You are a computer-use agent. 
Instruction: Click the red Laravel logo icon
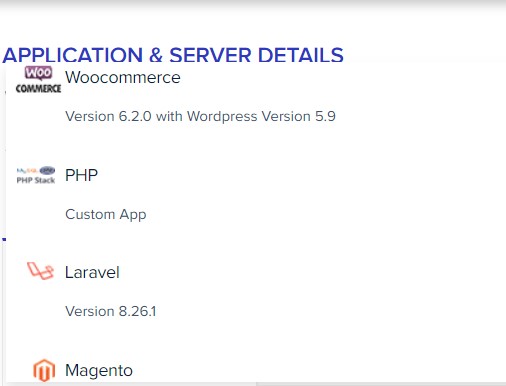pyautogui.click(x=40, y=271)
